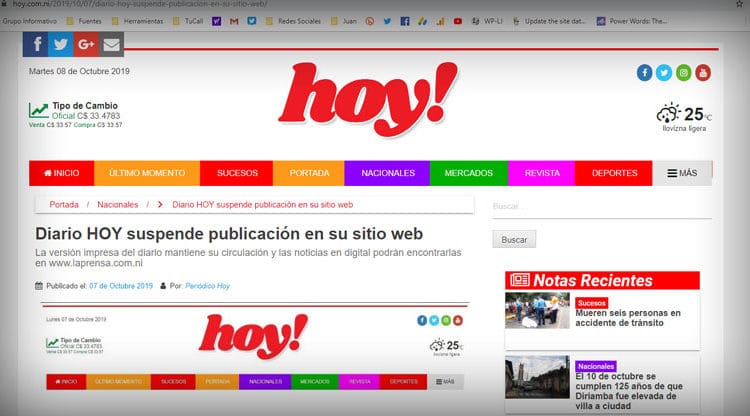Viewport: 750px width, 416px height.
Task: Share via the Google Plus button
Action: [x=86, y=44]
